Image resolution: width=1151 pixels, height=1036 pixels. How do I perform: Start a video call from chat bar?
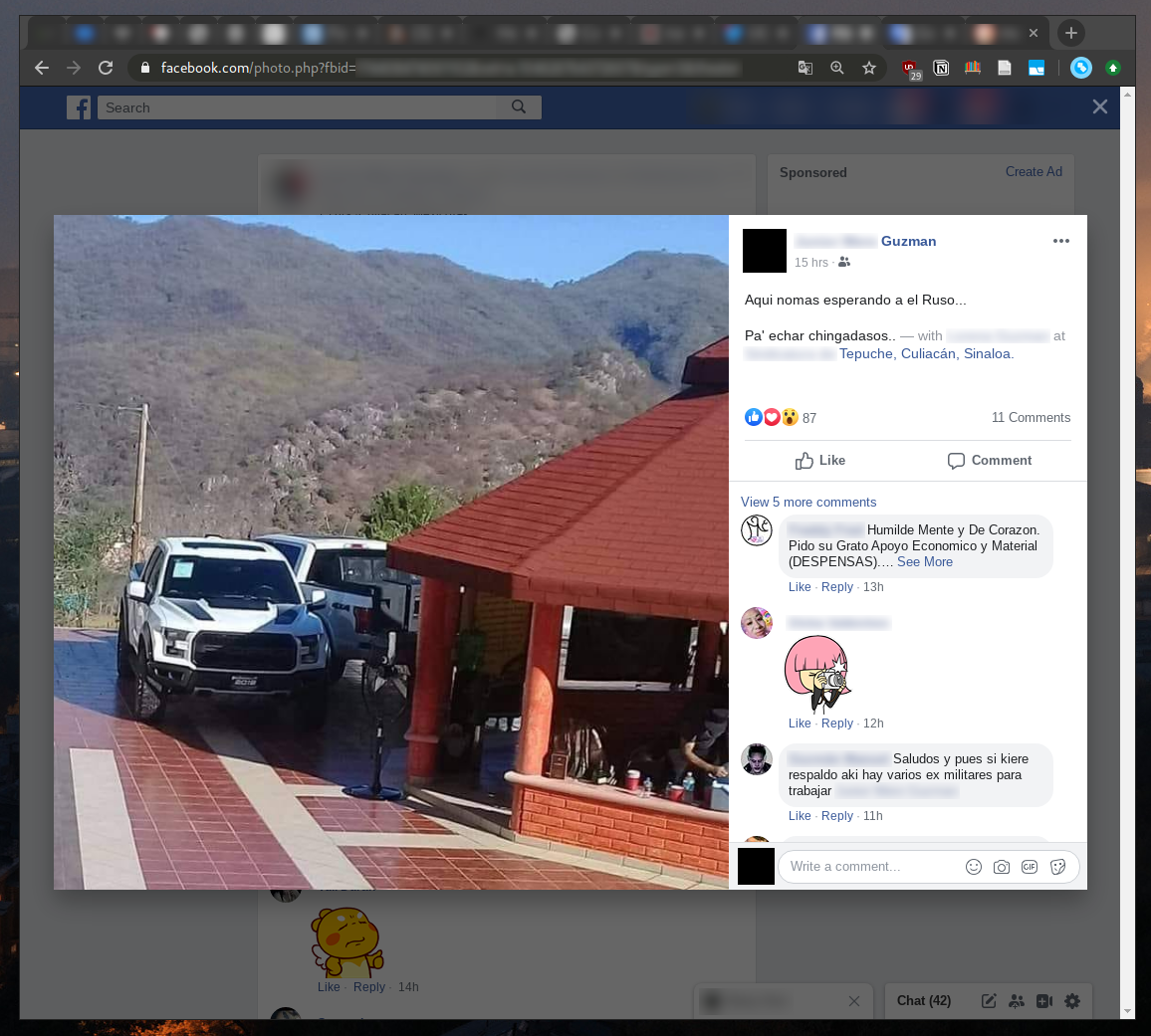click(x=1044, y=1001)
